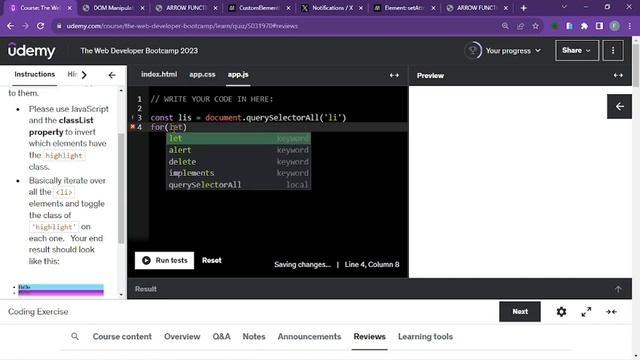The height and width of the screenshot is (360, 640).
Task: Select the Instructions tab
Action: point(35,74)
